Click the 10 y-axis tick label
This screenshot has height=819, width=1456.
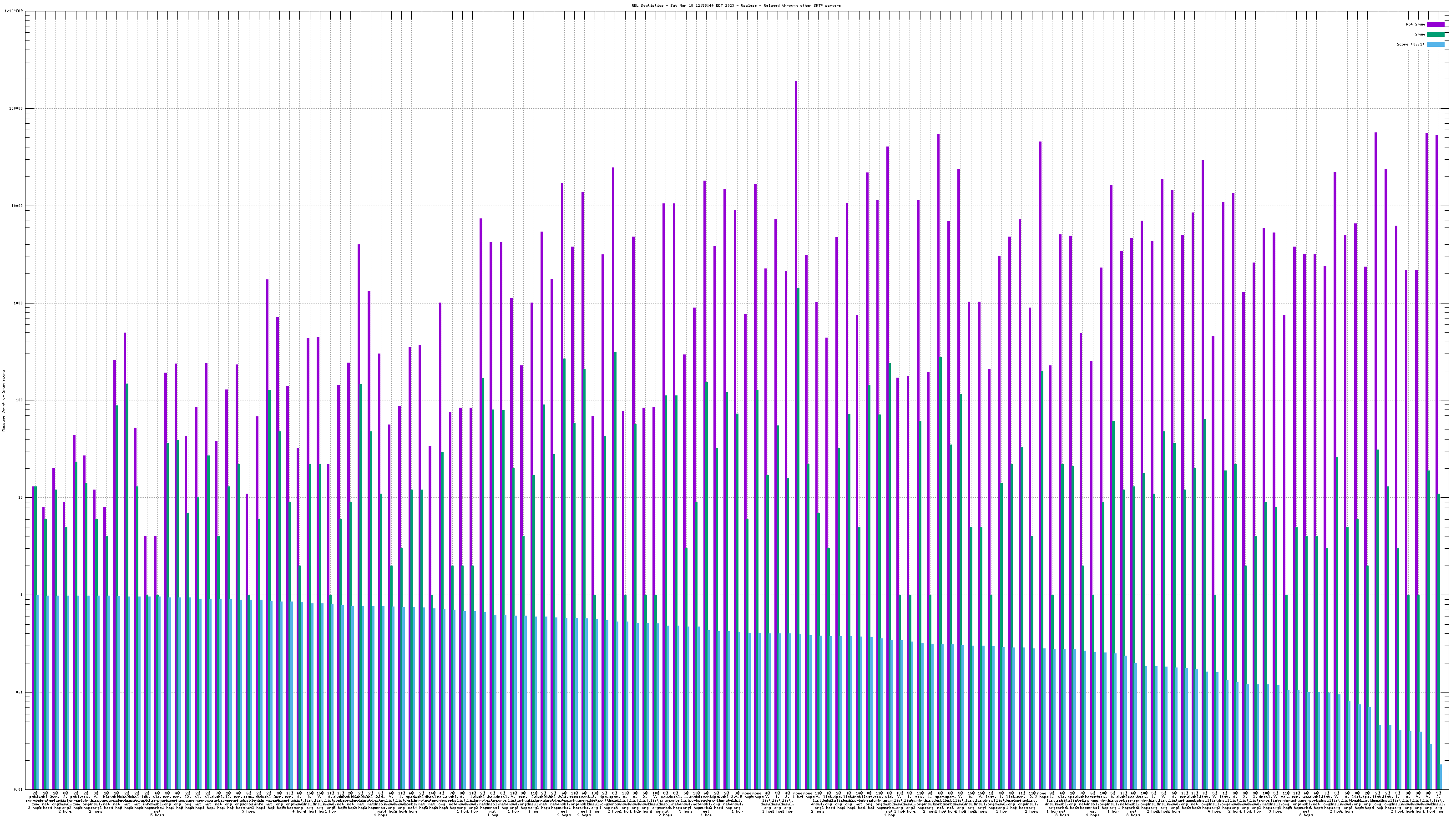click(x=21, y=497)
